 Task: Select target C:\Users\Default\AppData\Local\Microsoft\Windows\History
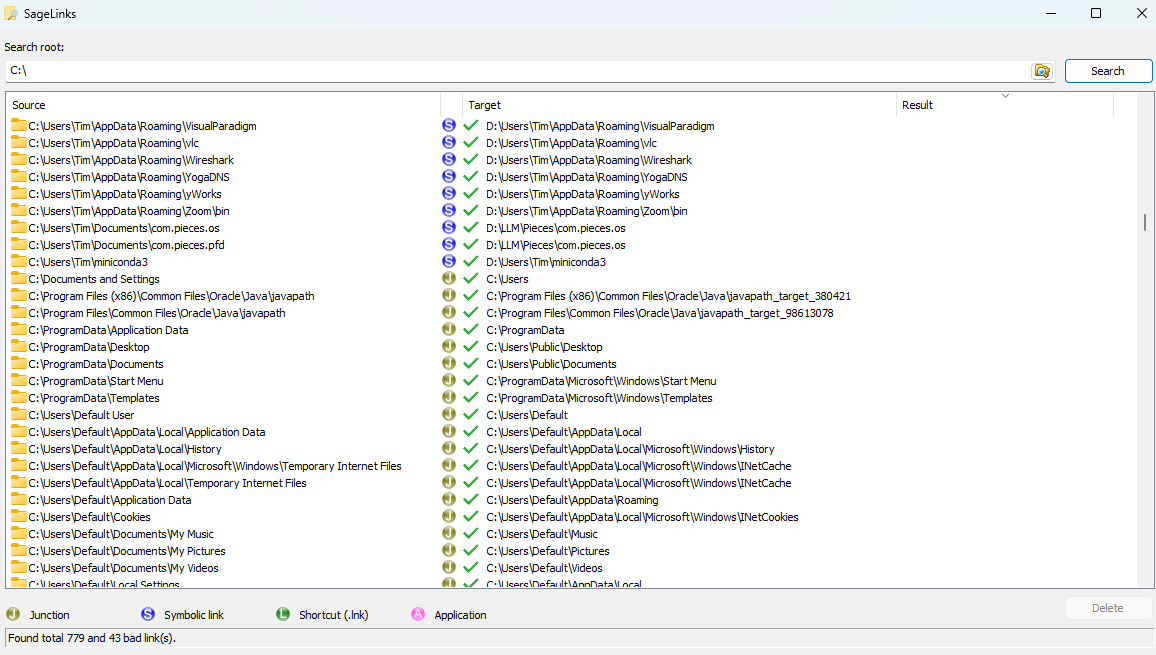[x=630, y=449]
